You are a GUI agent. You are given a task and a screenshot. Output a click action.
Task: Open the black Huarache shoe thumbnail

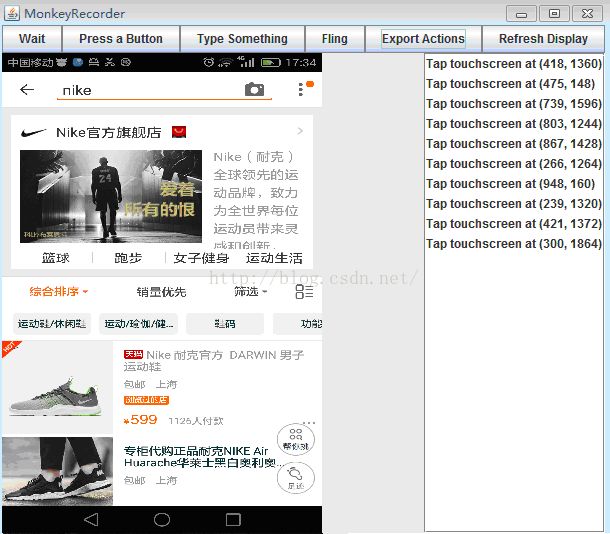57,471
